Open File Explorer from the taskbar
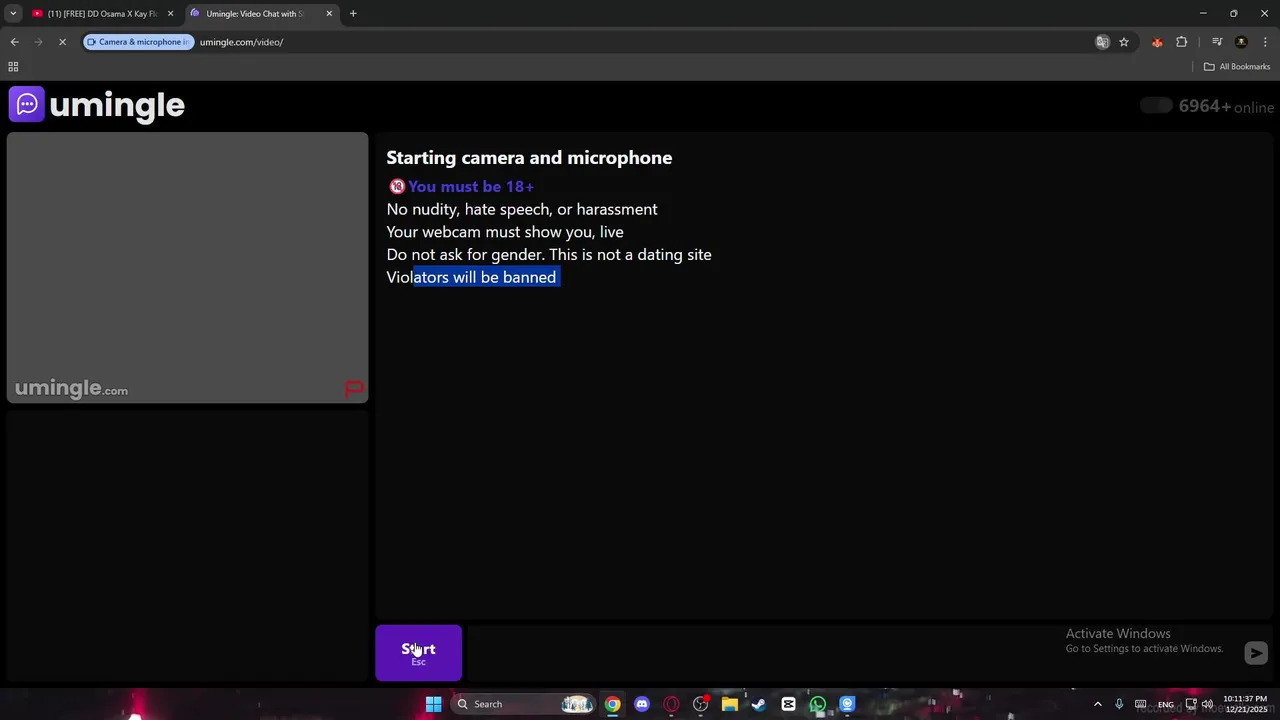This screenshot has width=1280, height=720. [730, 704]
